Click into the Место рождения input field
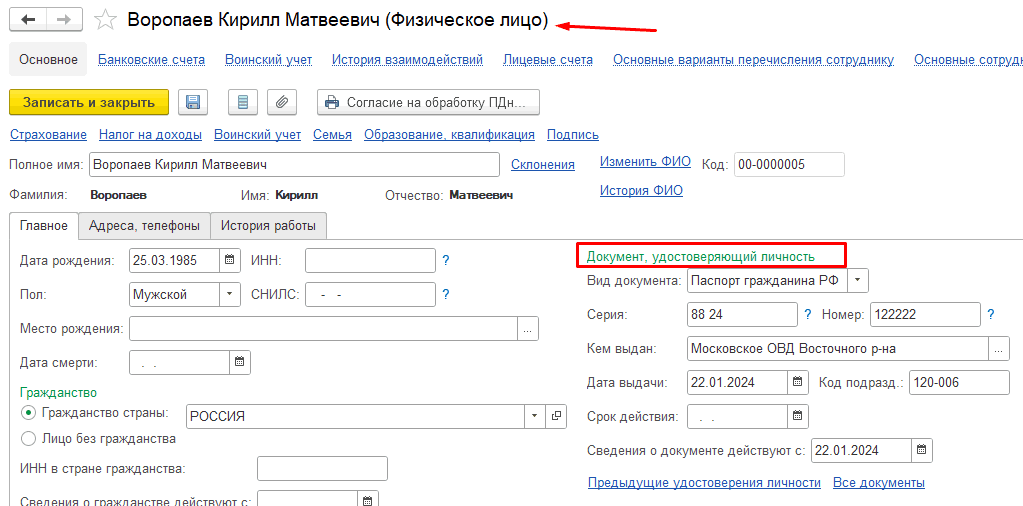This screenshot has width=1023, height=506. [x=322, y=328]
